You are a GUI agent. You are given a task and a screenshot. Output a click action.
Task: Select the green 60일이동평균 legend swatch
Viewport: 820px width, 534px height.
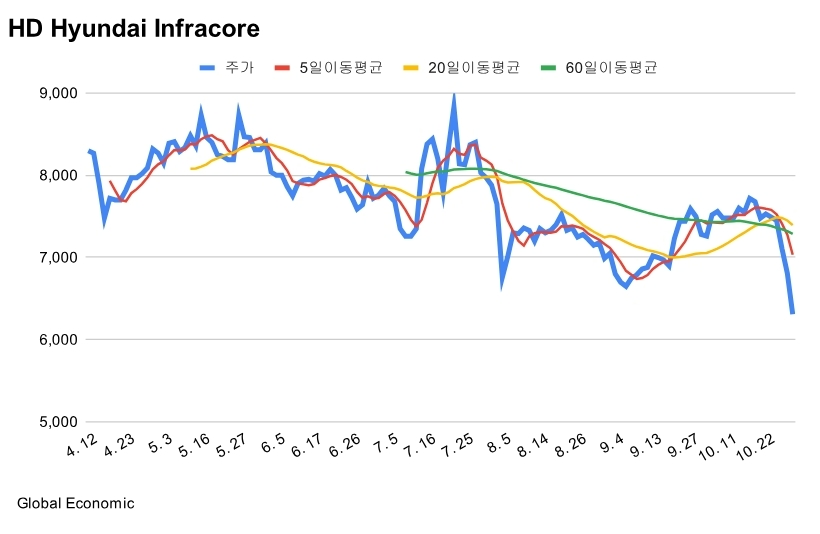point(549,67)
